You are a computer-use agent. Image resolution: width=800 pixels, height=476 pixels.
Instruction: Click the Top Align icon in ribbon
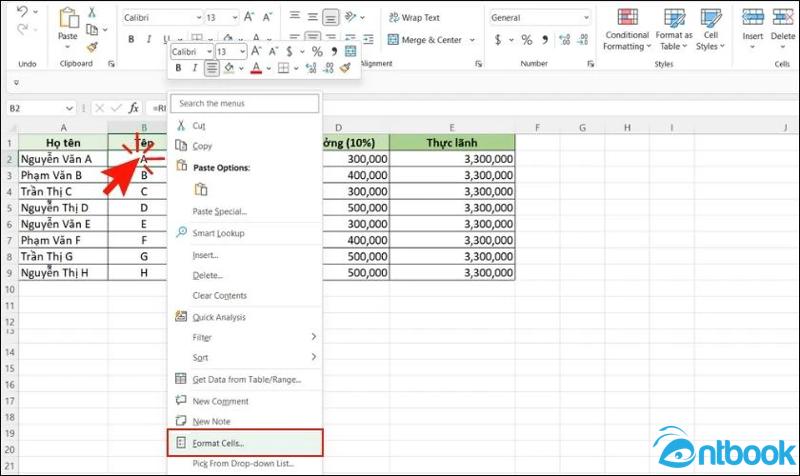pos(294,16)
